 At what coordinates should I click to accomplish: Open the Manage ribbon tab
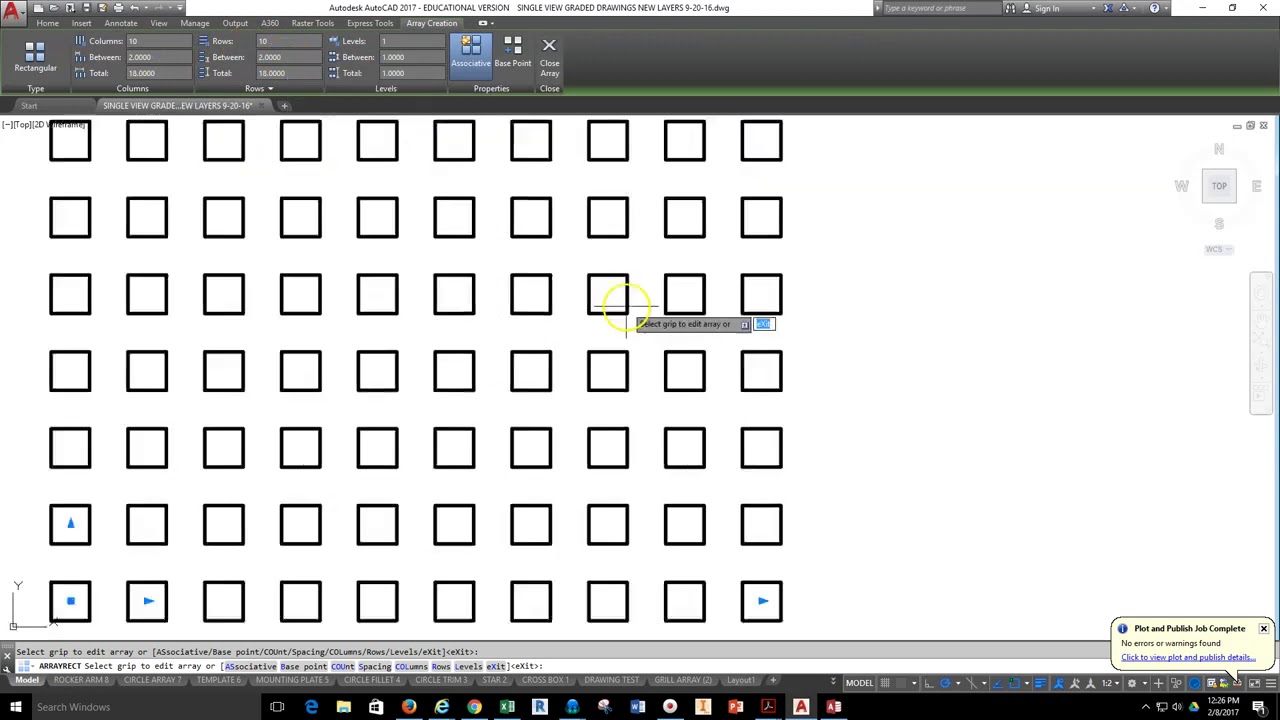(x=195, y=23)
